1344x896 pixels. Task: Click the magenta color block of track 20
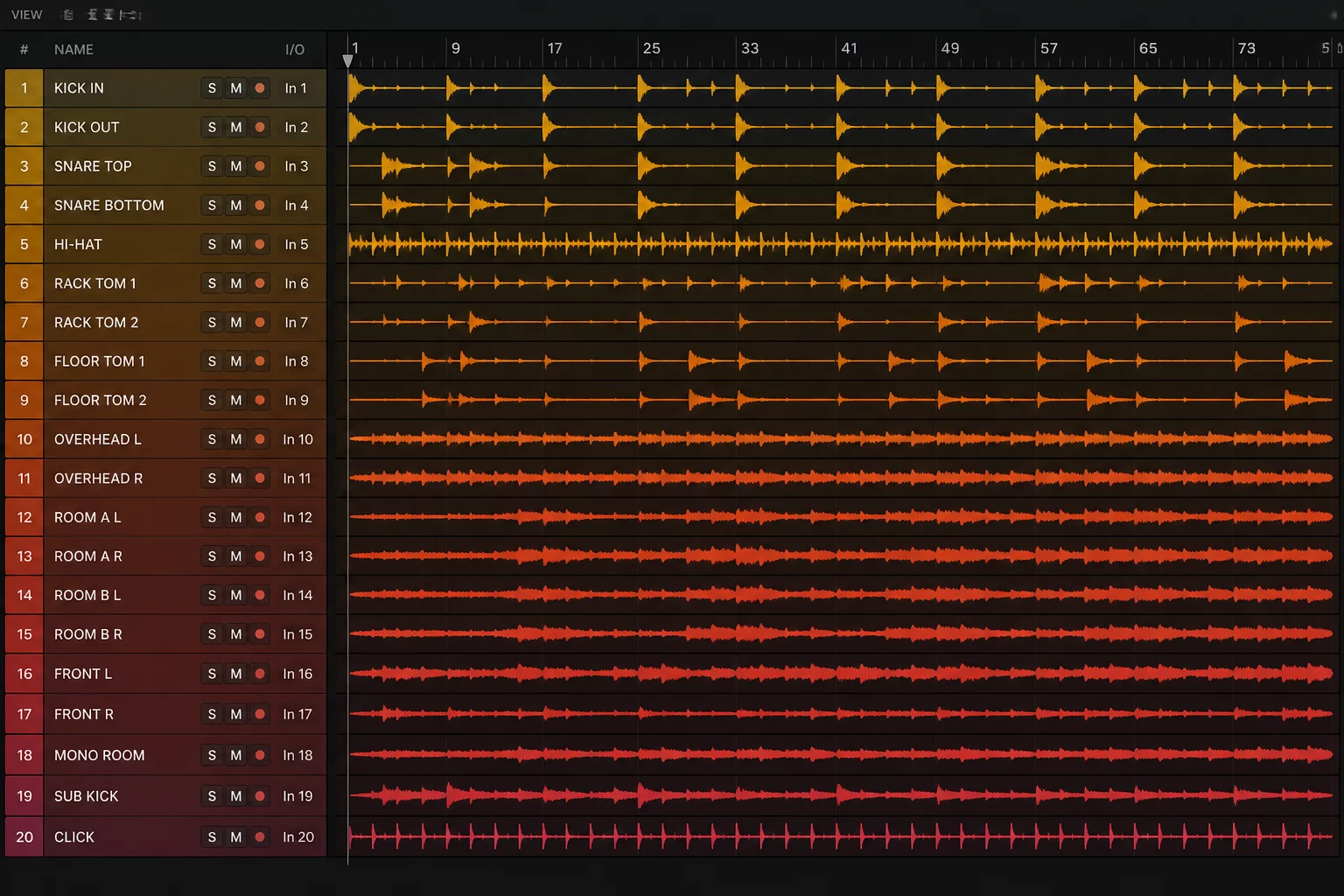tap(24, 837)
